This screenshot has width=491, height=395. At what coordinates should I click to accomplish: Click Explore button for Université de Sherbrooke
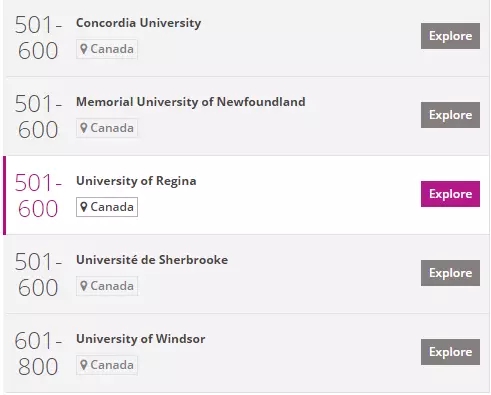pyautogui.click(x=450, y=273)
